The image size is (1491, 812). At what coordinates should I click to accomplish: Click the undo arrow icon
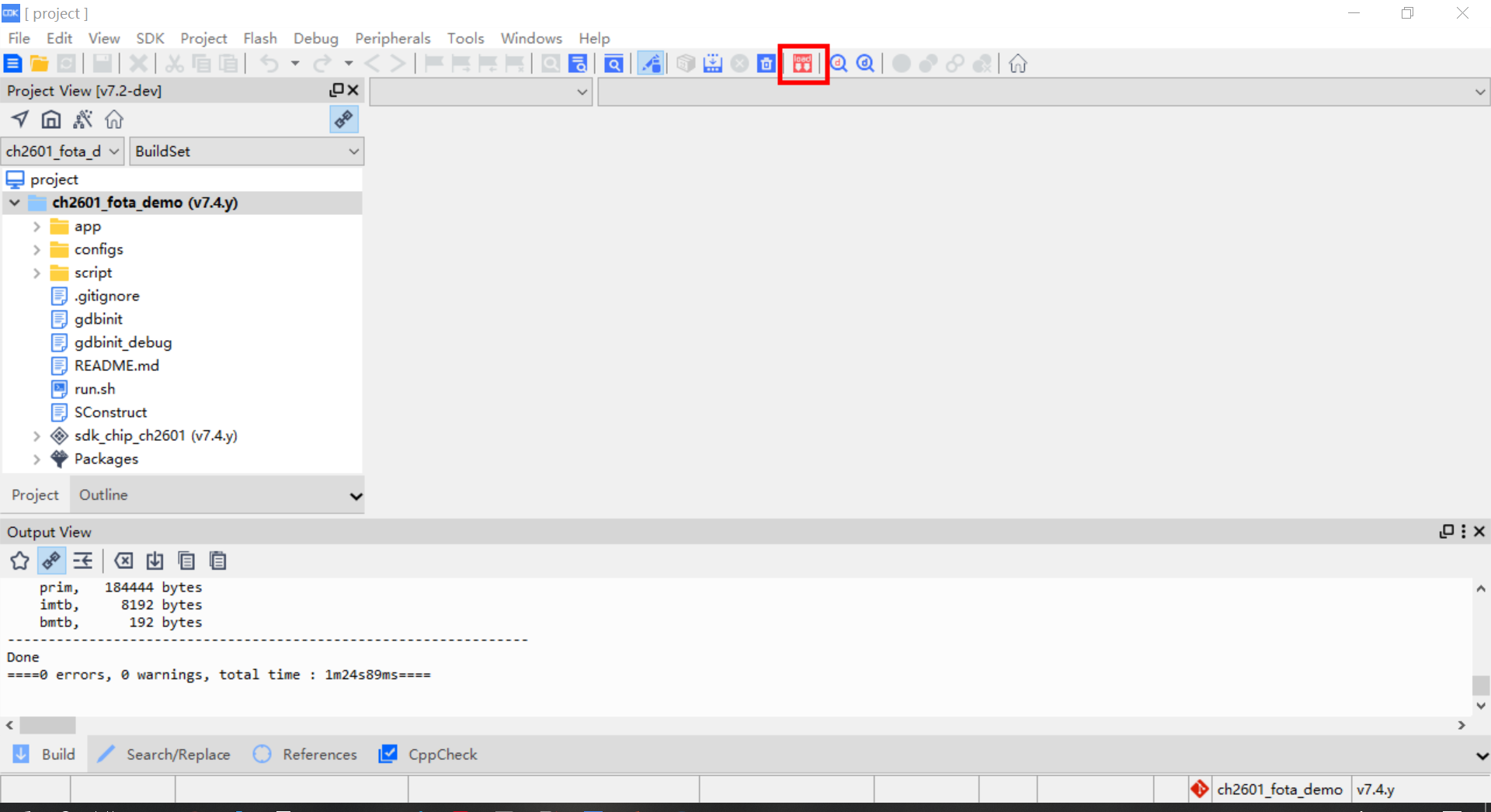click(269, 64)
